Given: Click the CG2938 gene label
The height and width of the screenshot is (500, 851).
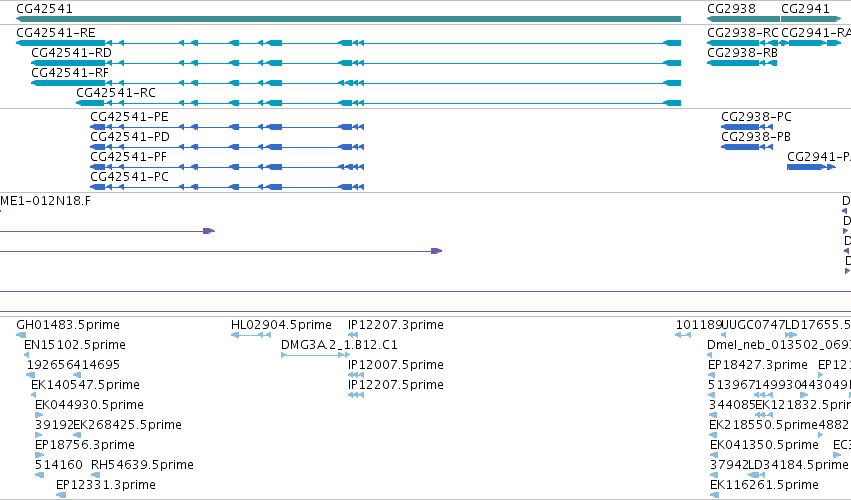Looking at the screenshot, I should pyautogui.click(x=731, y=9).
